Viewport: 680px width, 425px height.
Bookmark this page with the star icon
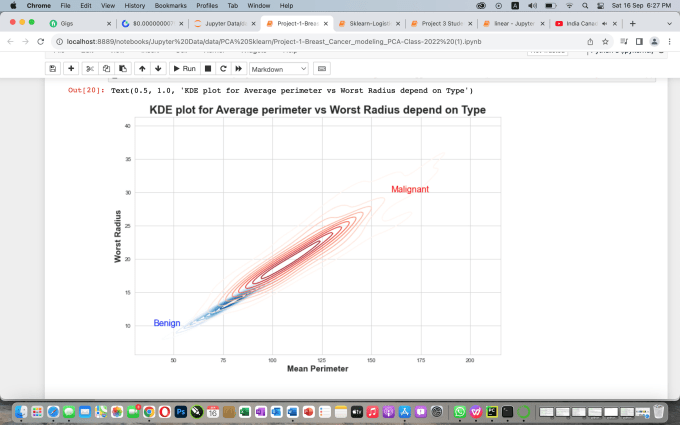coord(605,42)
